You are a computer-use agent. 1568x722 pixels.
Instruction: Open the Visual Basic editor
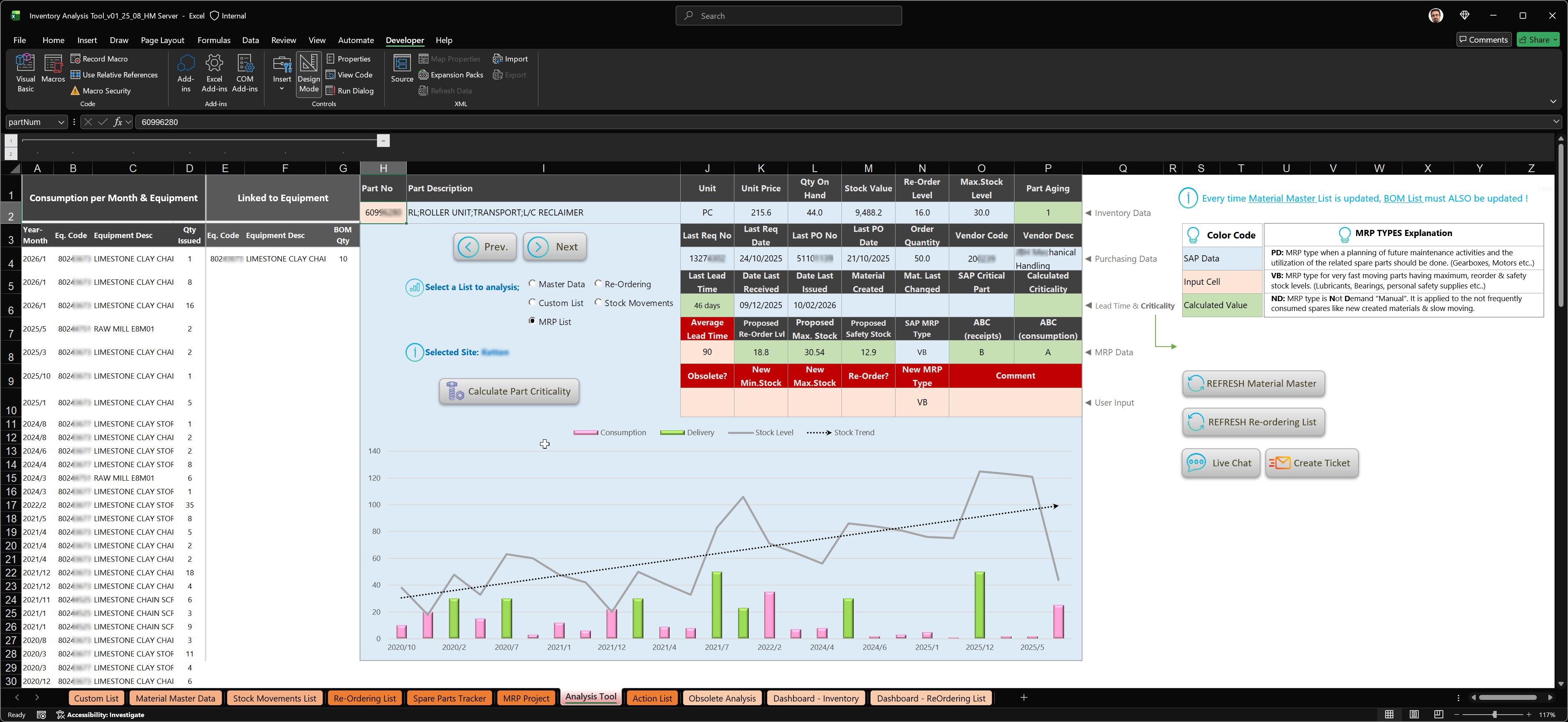pos(25,73)
